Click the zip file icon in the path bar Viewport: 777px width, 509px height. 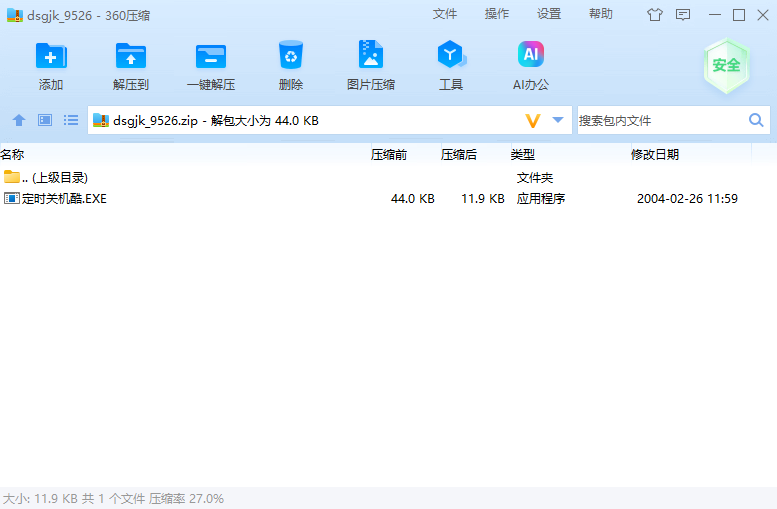(x=101, y=120)
